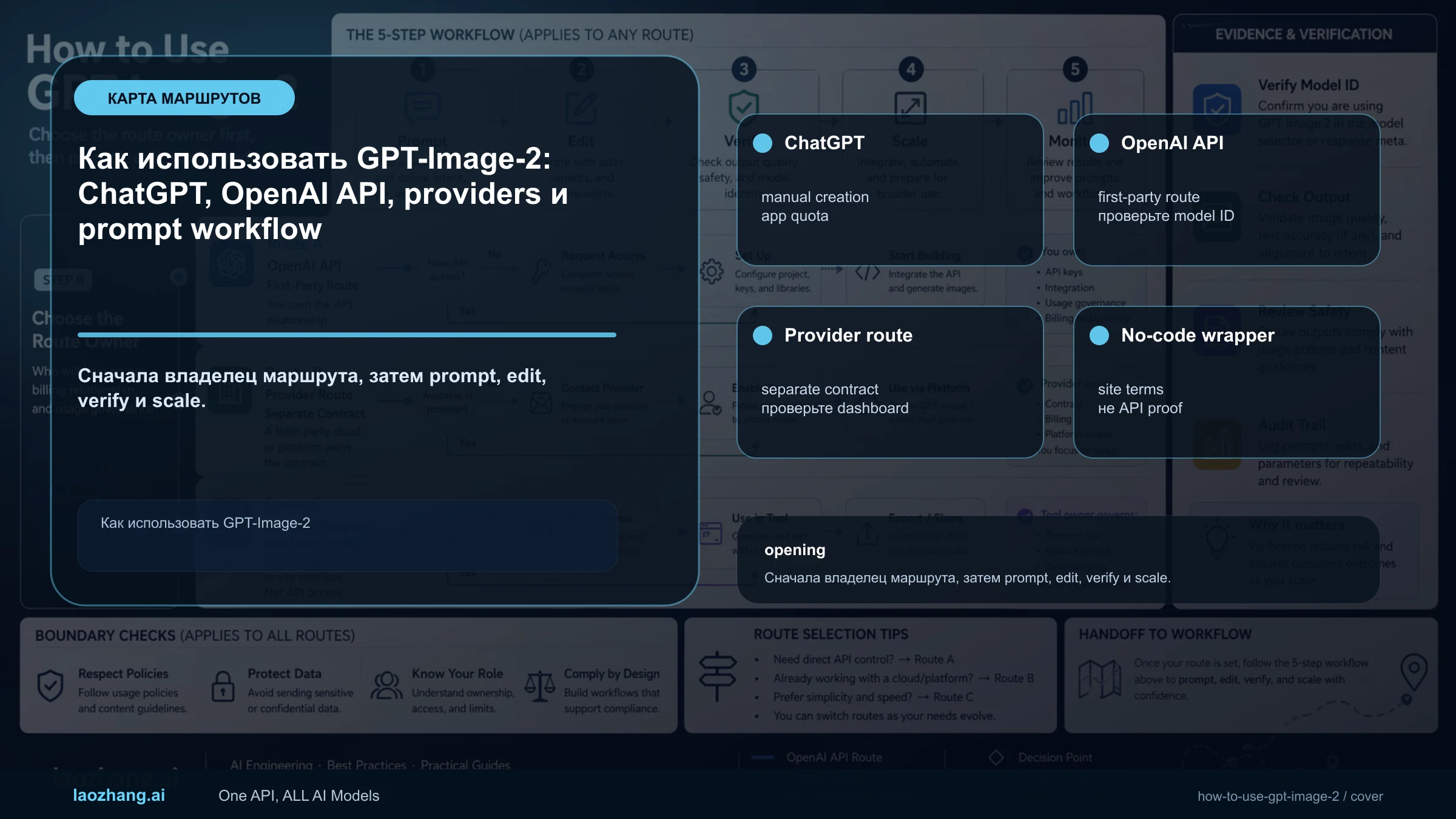Image resolution: width=1456 pixels, height=819 pixels.
Task: Click the Start Building code brackets icon
Action: [x=868, y=272]
